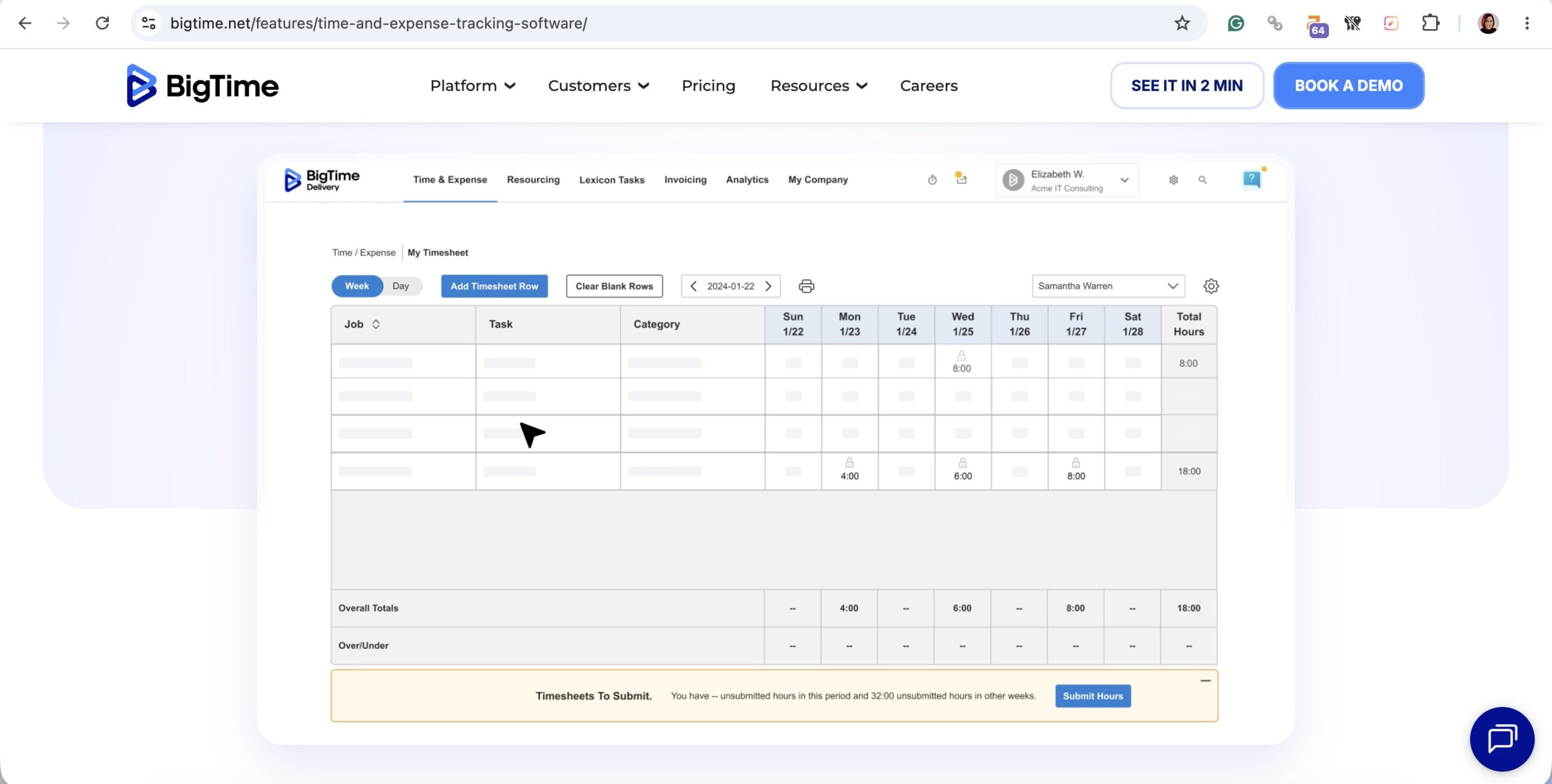Viewport: 1552px width, 784px height.
Task: Select the Invoicing tab
Action: click(685, 180)
